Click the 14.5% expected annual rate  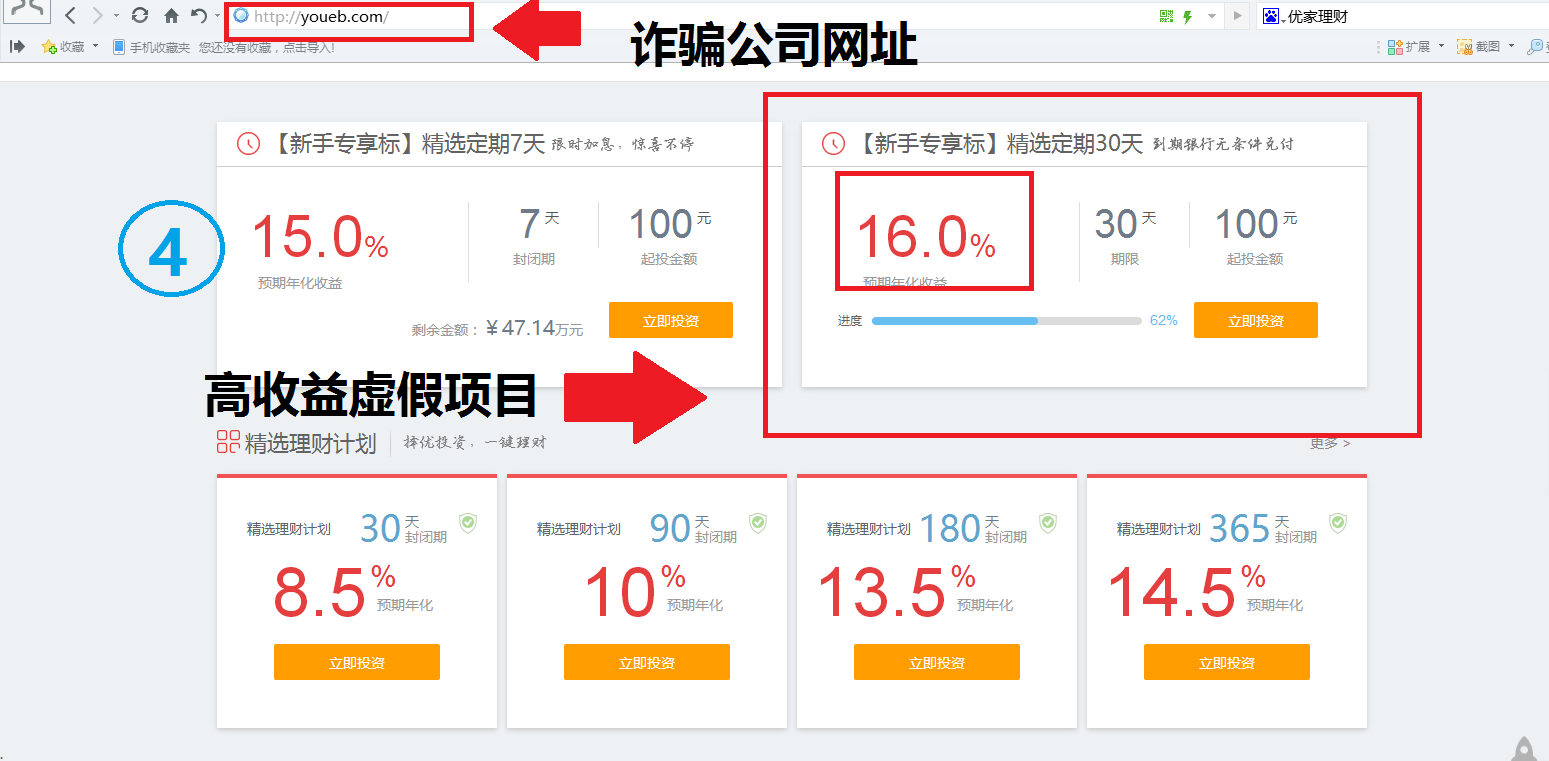pyautogui.click(x=1187, y=591)
